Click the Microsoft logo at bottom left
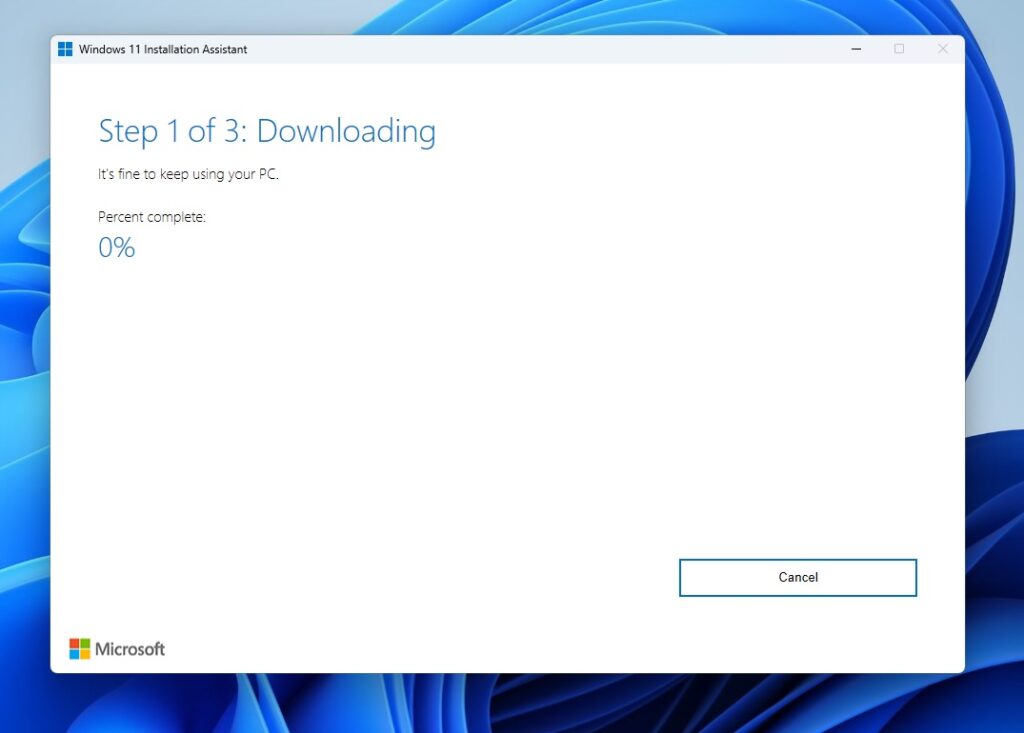The image size is (1024, 733). 115,648
